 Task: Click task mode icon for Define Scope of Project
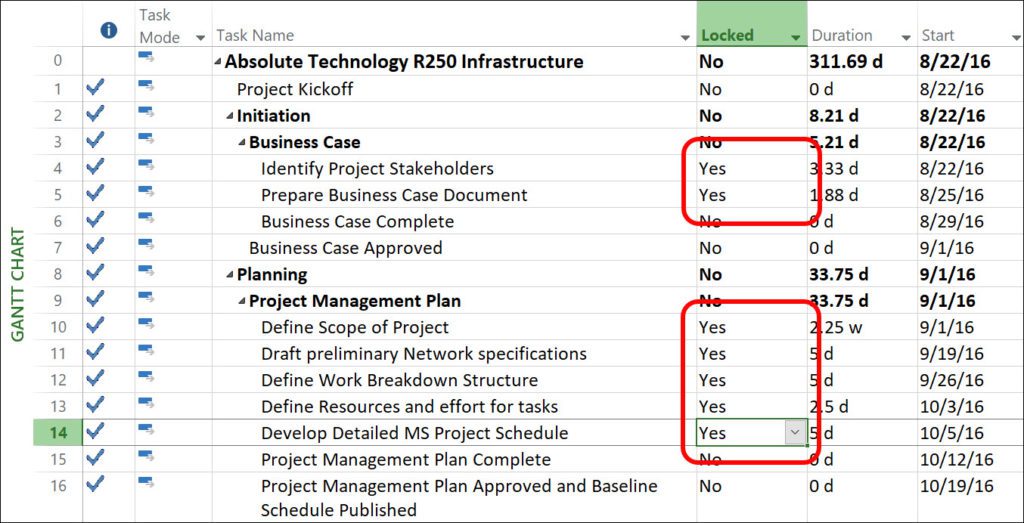[146, 323]
